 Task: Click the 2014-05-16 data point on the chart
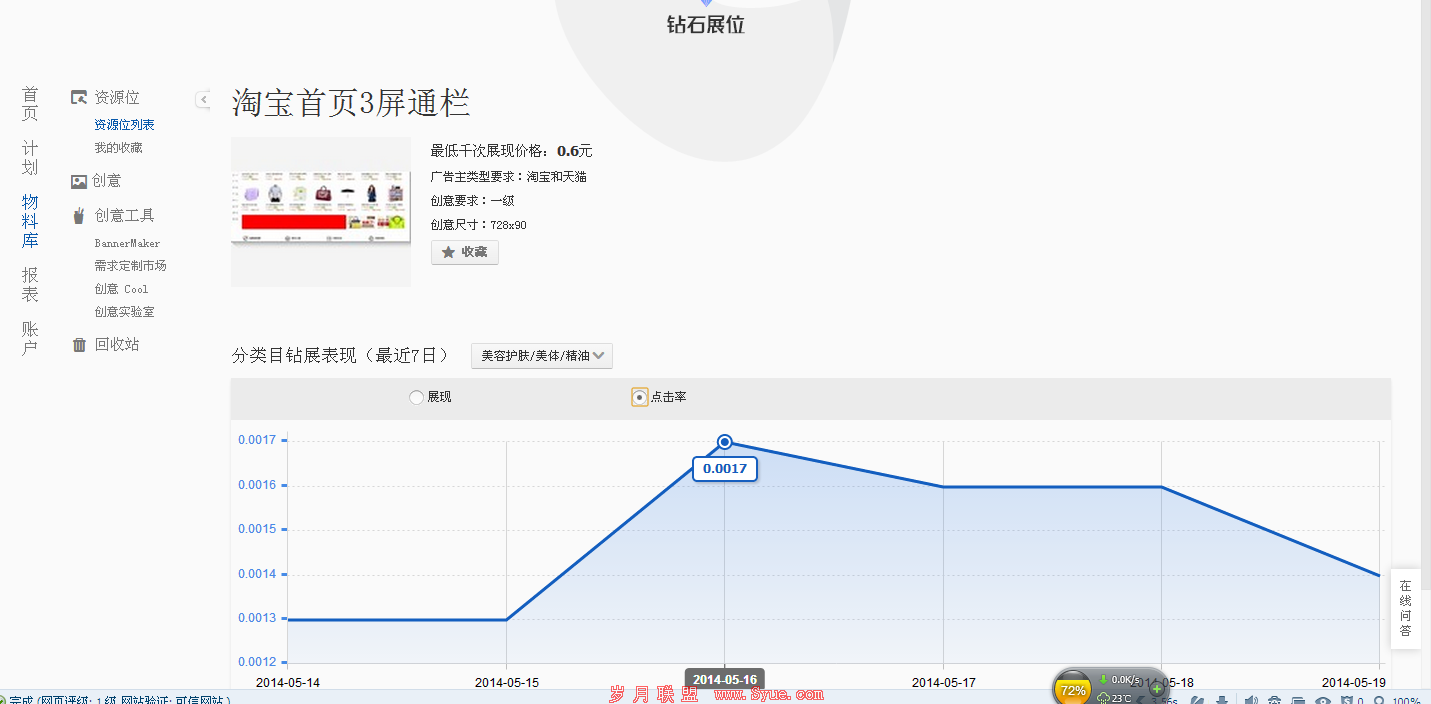725,442
